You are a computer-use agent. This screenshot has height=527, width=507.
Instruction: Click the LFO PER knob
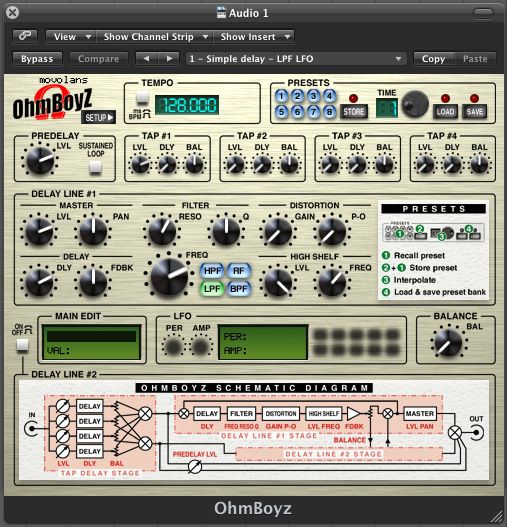point(173,346)
